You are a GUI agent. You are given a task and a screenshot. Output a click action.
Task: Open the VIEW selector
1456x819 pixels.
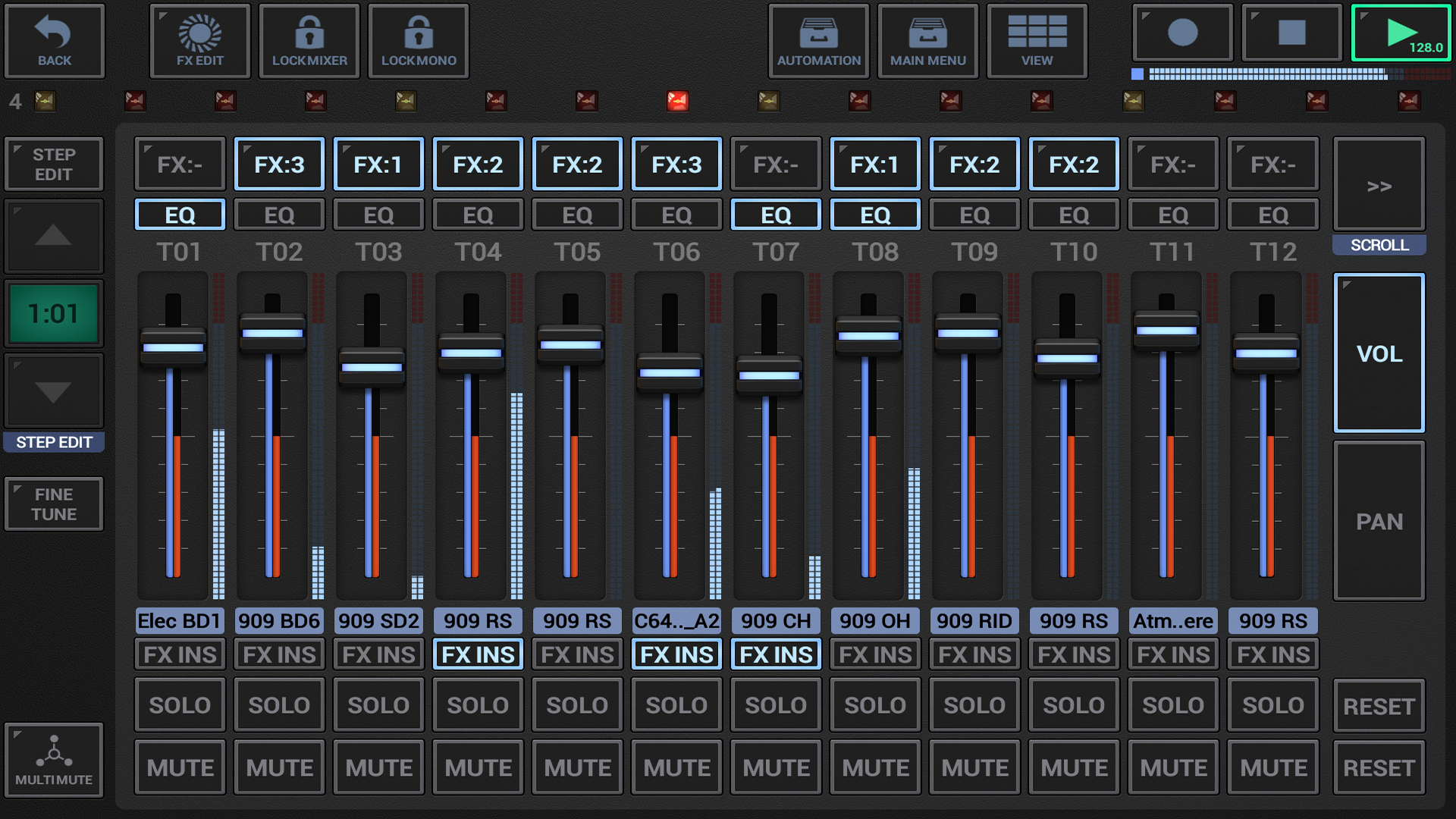(1037, 41)
